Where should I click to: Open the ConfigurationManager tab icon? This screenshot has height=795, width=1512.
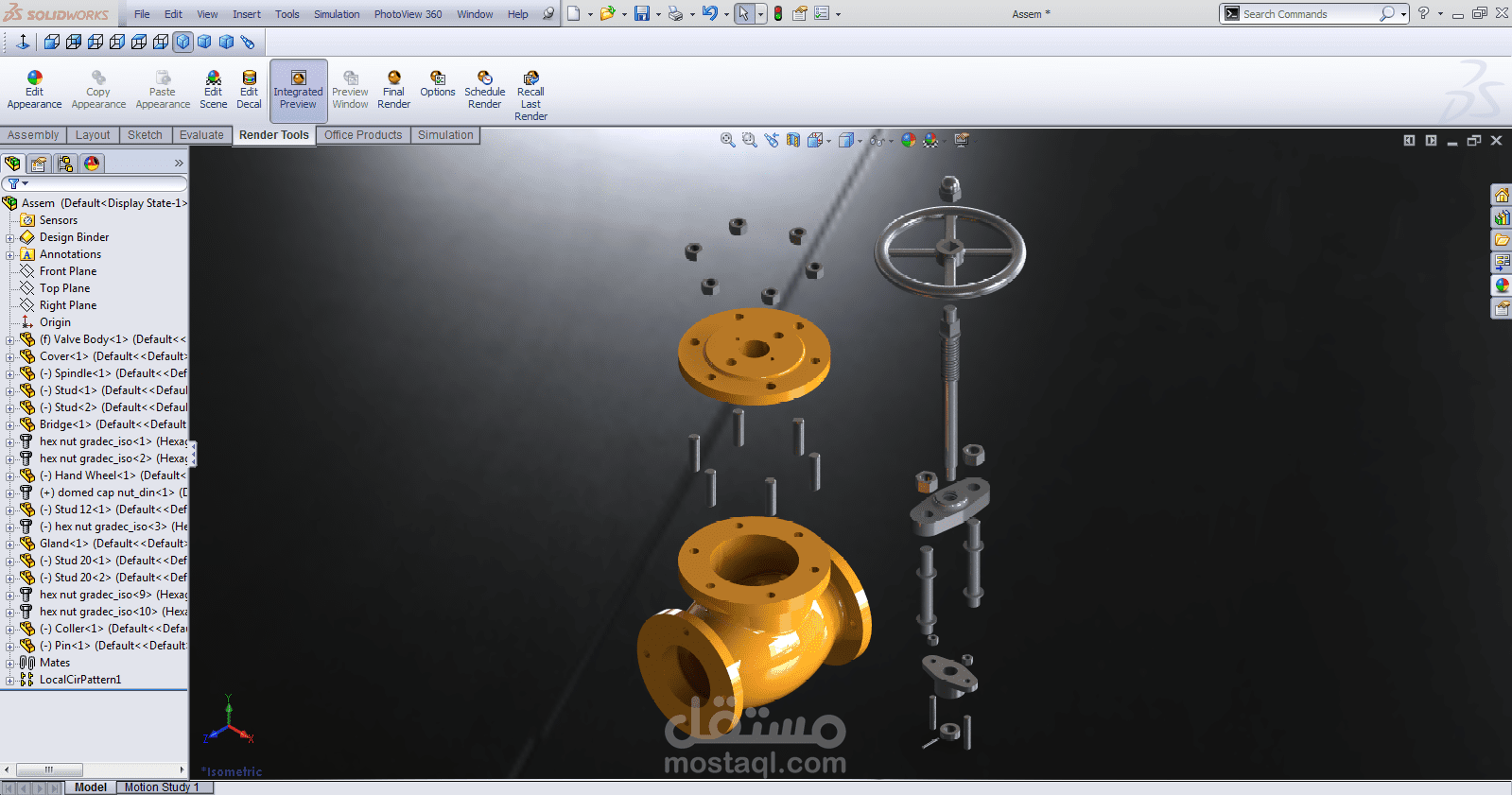(65, 164)
